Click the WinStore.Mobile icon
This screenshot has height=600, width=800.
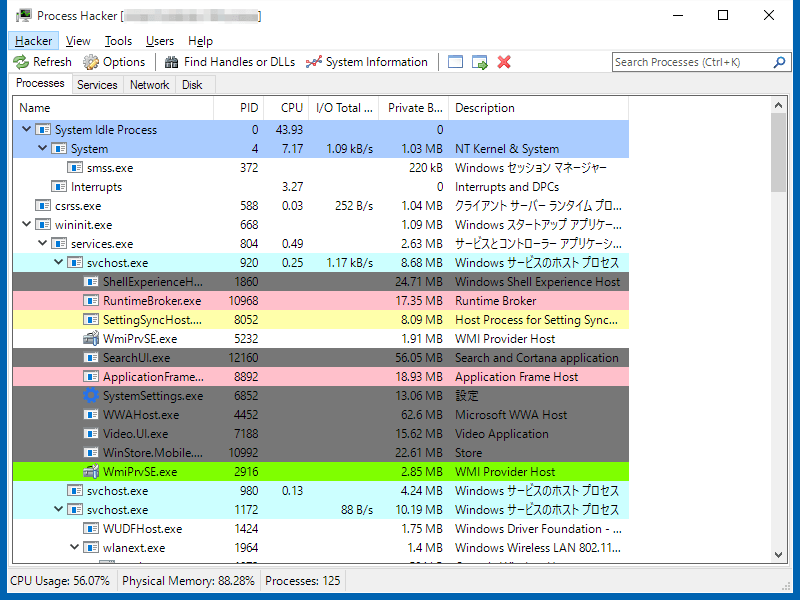(x=91, y=453)
